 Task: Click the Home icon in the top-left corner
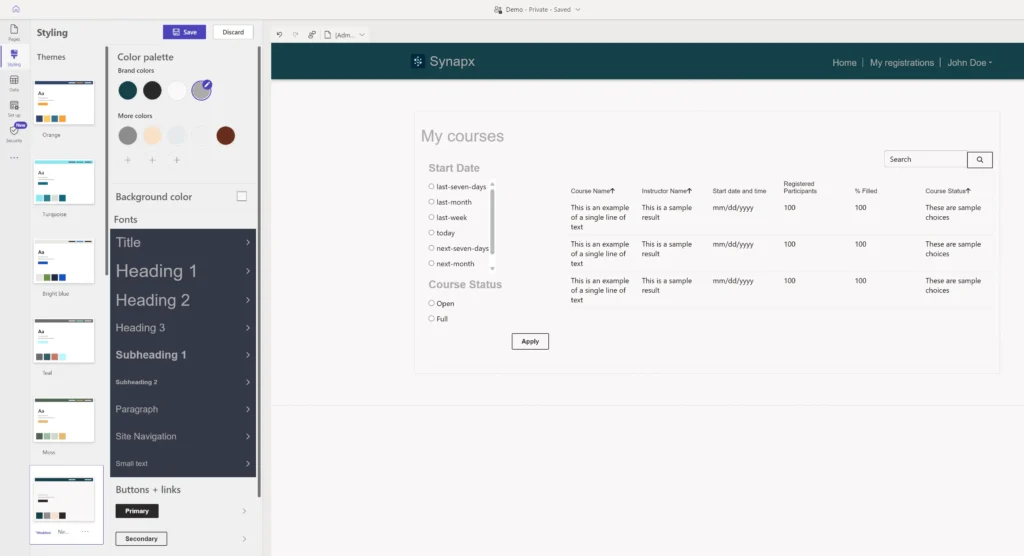tap(15, 9)
